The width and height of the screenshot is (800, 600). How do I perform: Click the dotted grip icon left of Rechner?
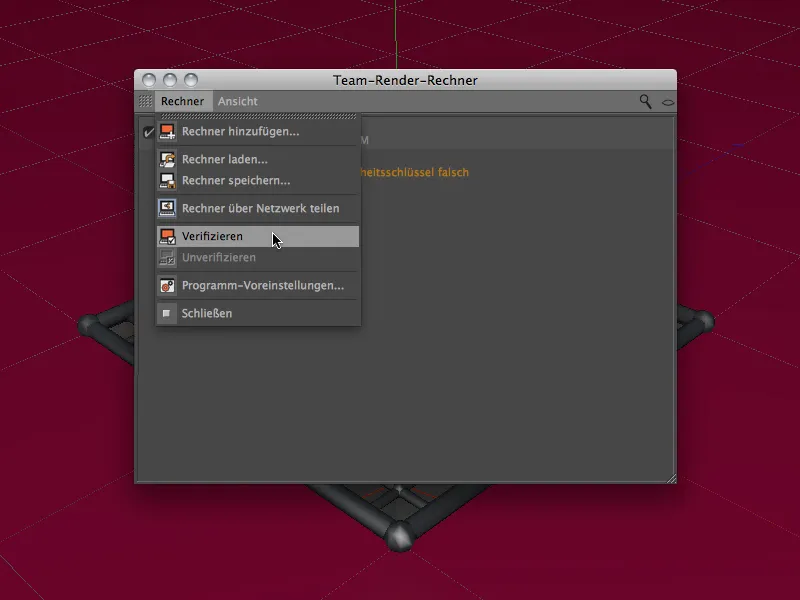click(145, 101)
